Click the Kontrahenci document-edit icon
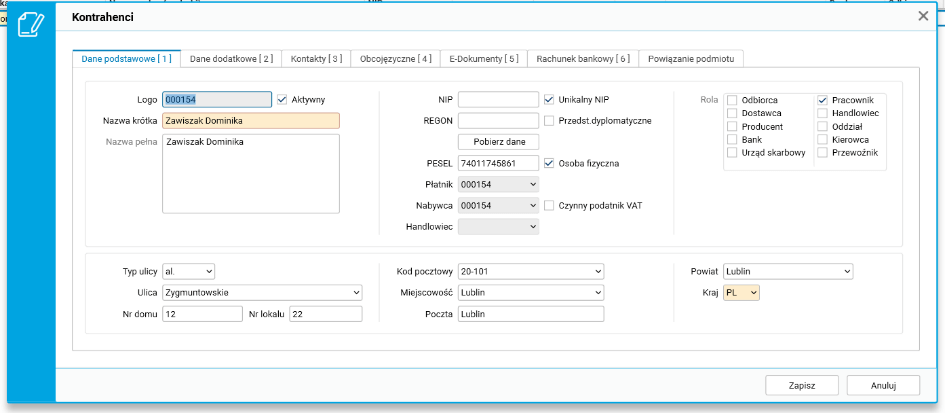Viewport: 945px width, 413px height. [x=31, y=24]
